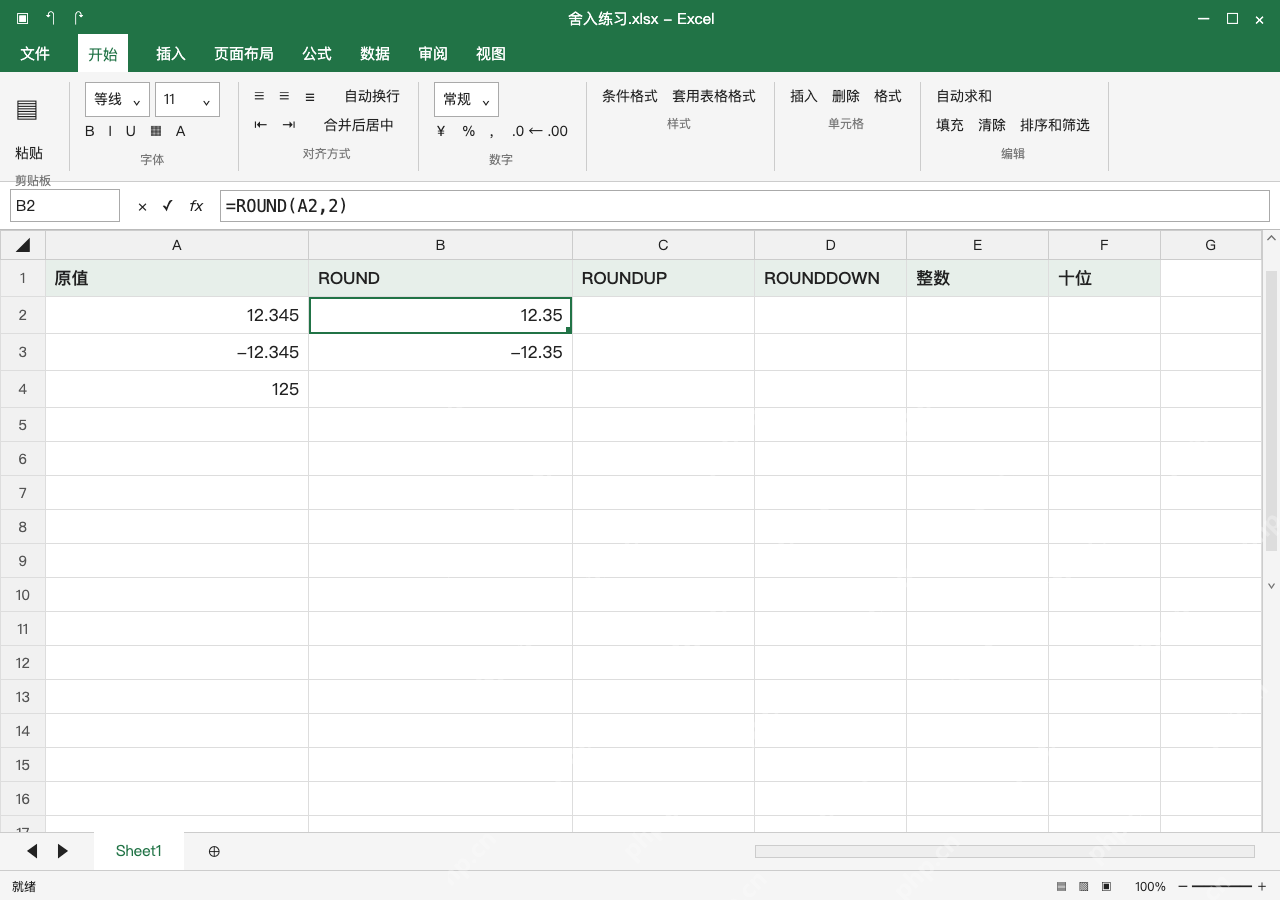This screenshot has height=900, width=1280.
Task: Click the 自动求和 AutoSum button
Action: pos(964,96)
